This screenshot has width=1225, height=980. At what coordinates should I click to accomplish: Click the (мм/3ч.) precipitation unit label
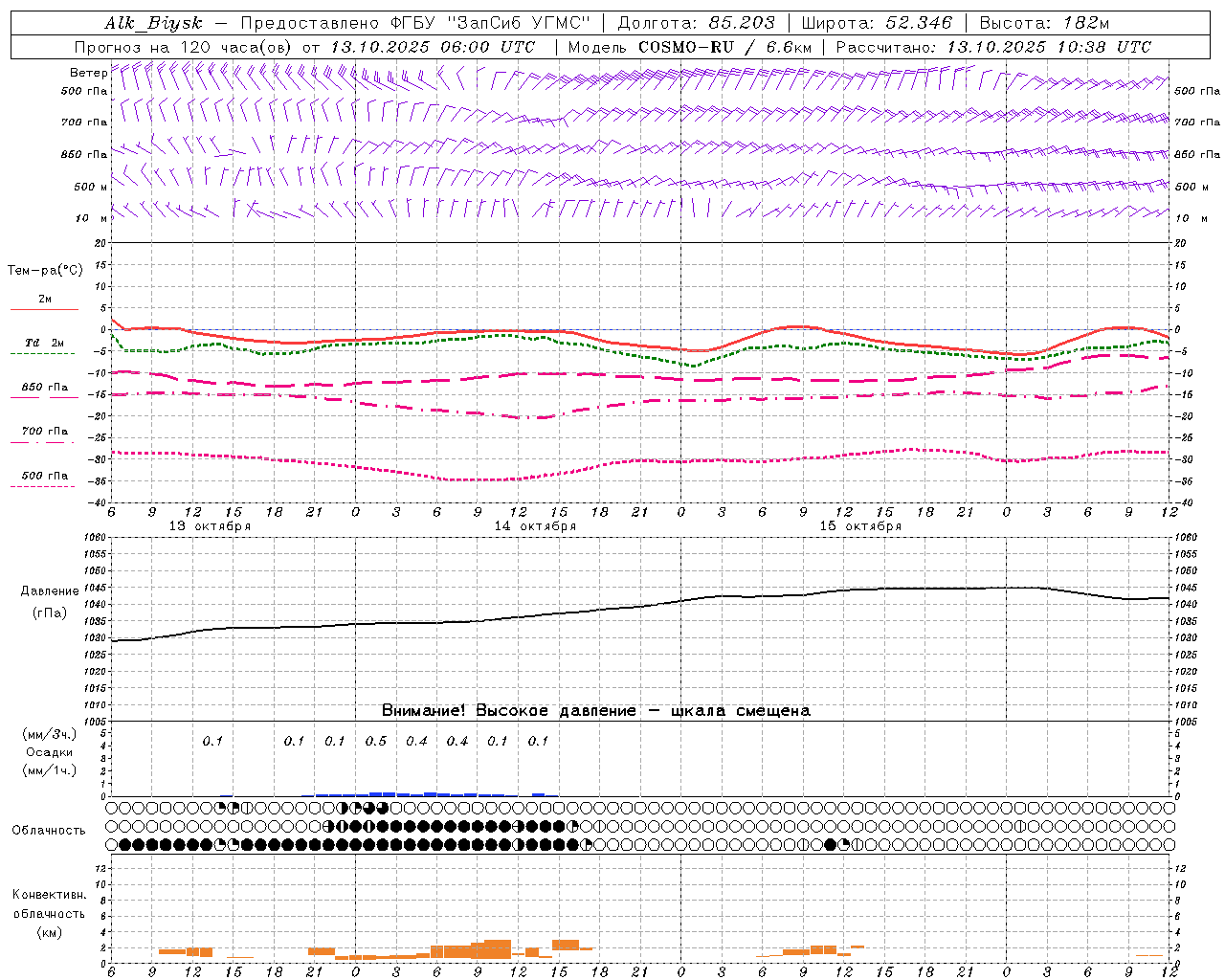pos(50,734)
